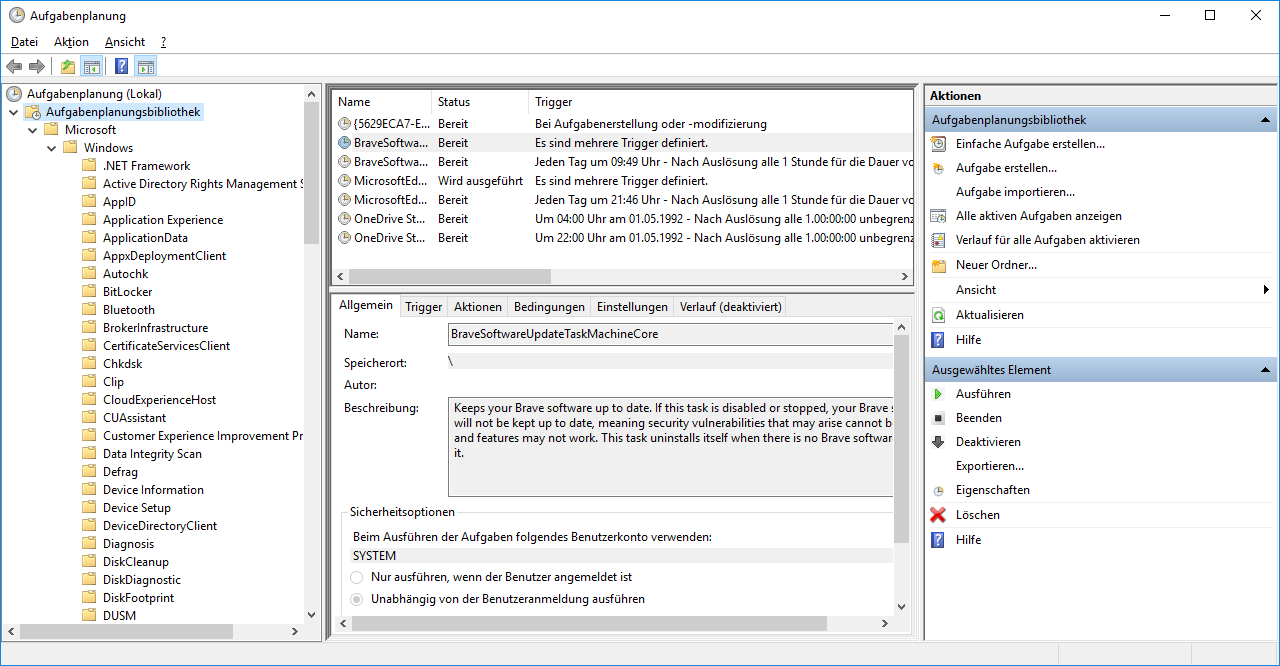Click Hilfe icon under Ausgewähltes Element

pyautogui.click(x=938, y=540)
